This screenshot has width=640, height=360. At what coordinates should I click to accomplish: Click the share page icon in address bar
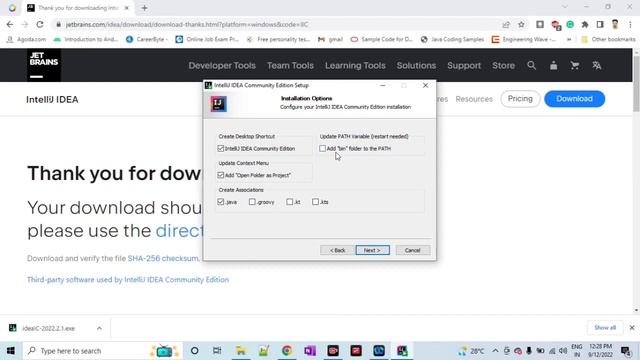pos(506,24)
